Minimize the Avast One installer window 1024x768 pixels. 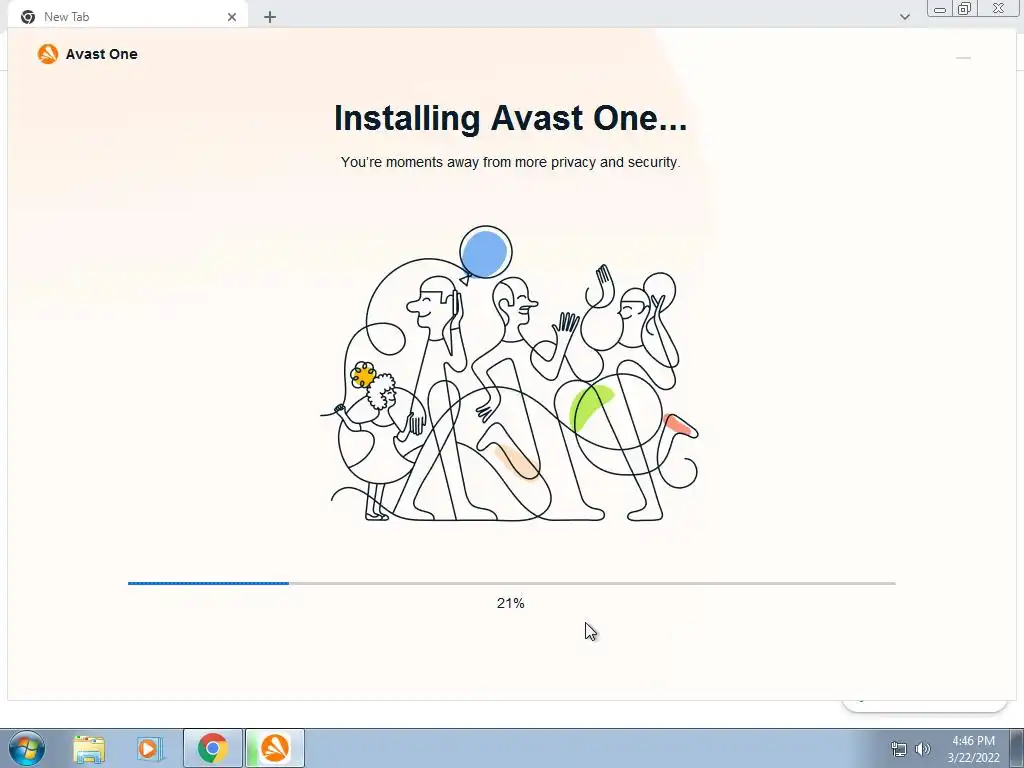coord(963,58)
